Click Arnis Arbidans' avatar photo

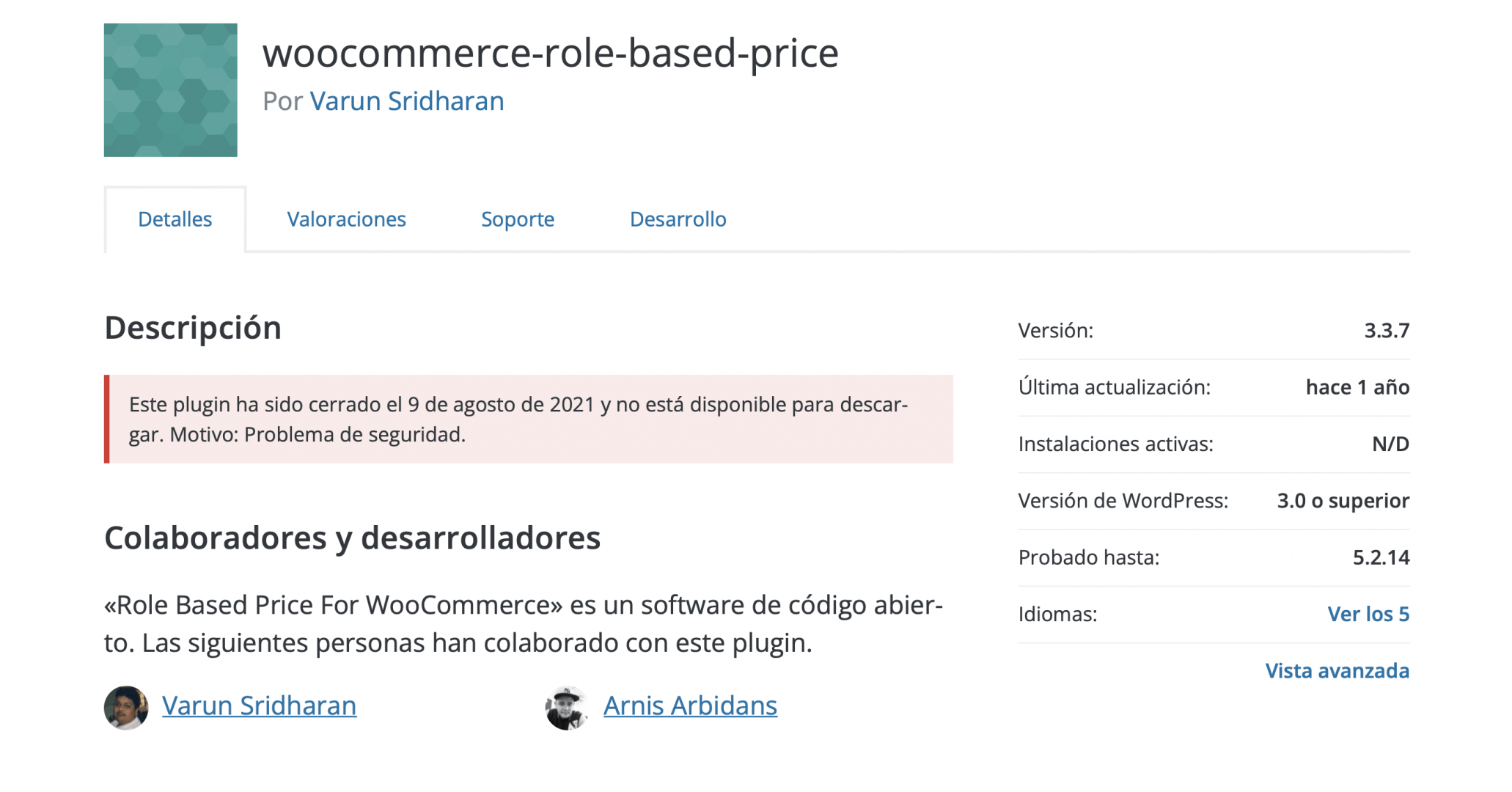[567, 708]
